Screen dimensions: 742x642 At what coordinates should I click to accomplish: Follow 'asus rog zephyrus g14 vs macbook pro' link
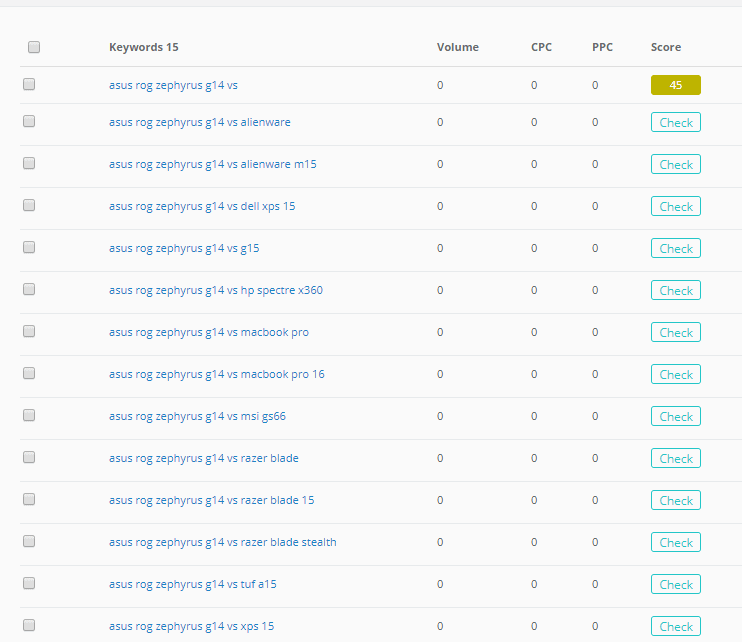click(x=209, y=332)
